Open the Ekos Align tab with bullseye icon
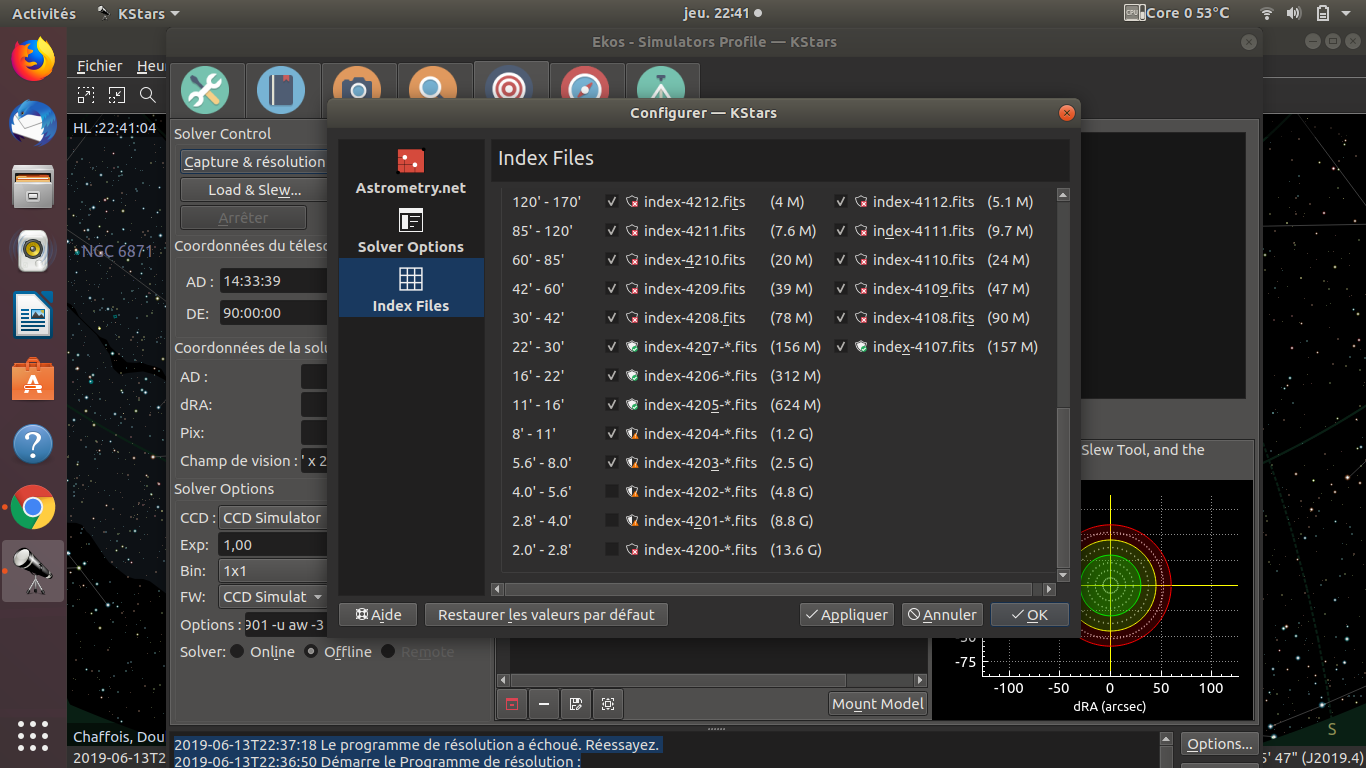The image size is (1366, 768). pyautogui.click(x=509, y=90)
